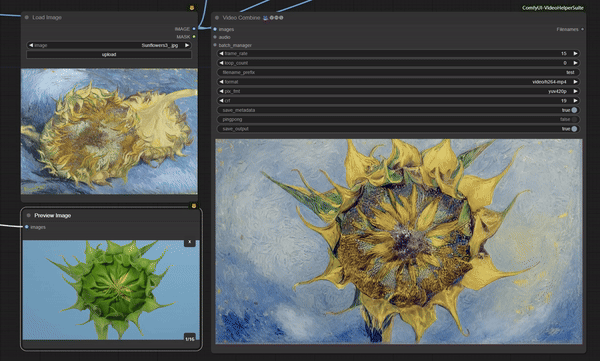600x361 pixels.
Task: Open the format list showing video/h264-mp4
Action: [398, 82]
